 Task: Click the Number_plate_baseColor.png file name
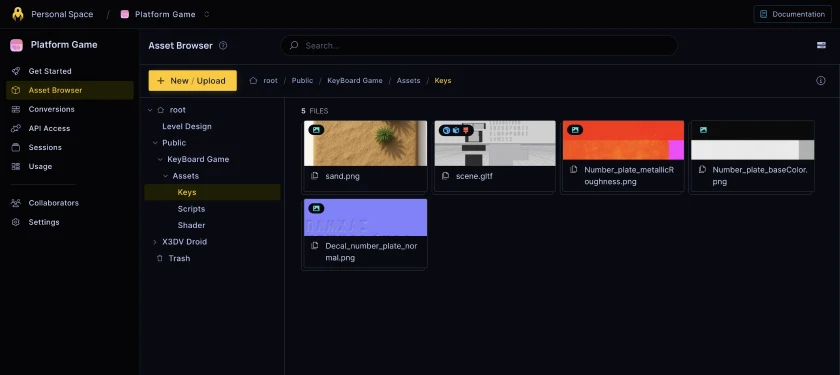point(760,176)
